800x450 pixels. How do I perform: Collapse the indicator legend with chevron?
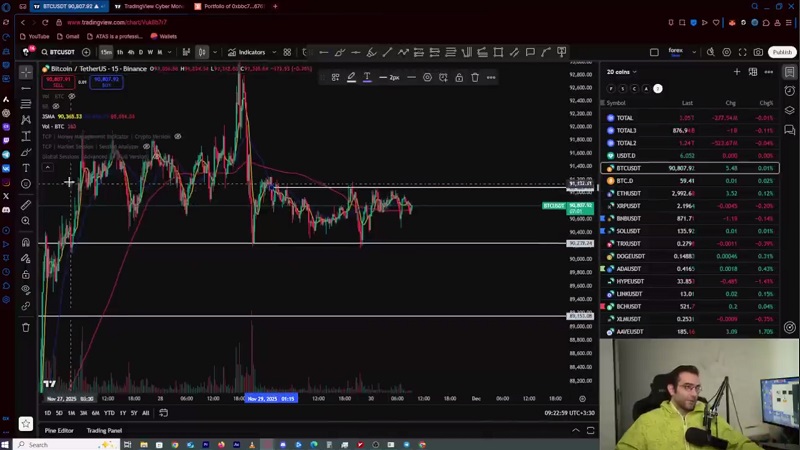tap(47, 167)
